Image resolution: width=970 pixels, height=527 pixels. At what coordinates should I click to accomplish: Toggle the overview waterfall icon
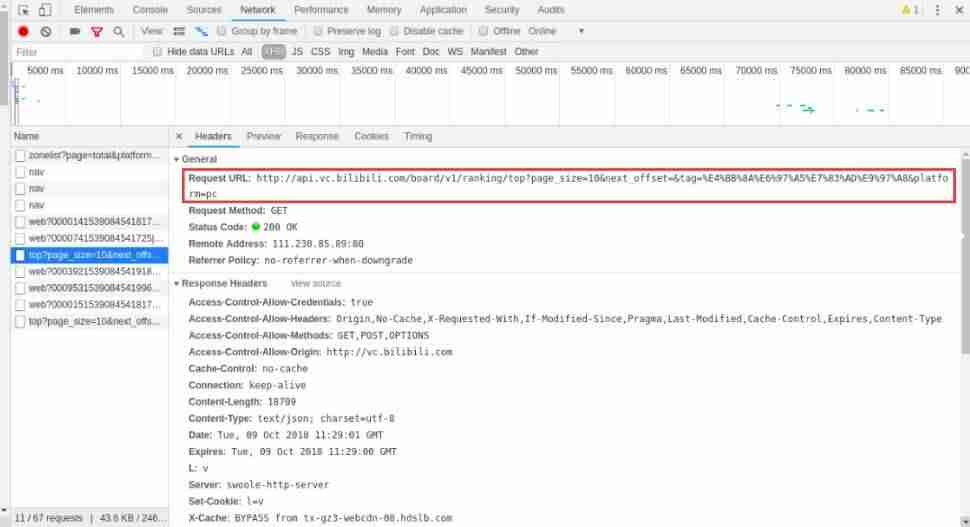(x=201, y=31)
